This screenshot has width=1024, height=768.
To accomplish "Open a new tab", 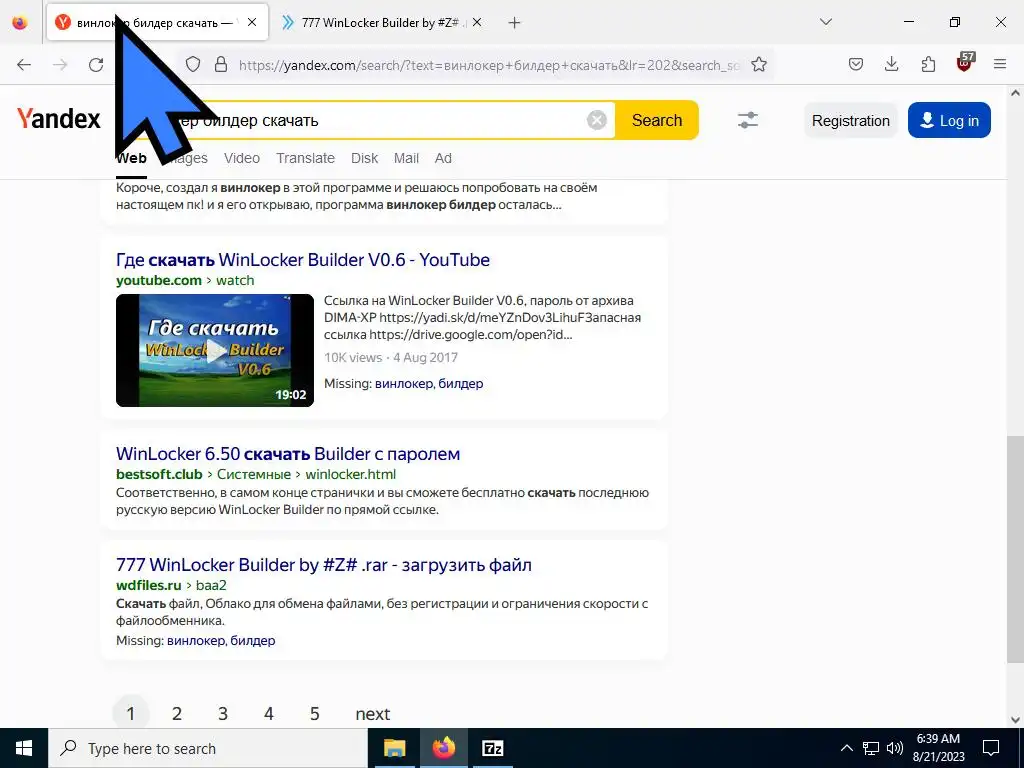I will pyautogui.click(x=515, y=23).
